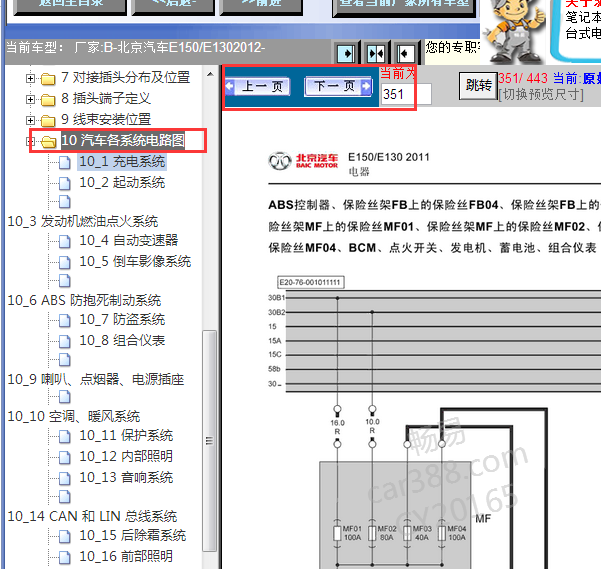Click right-arrow panel layout icon
Image resolution: width=601 pixels, height=569 pixels.
tap(346, 54)
